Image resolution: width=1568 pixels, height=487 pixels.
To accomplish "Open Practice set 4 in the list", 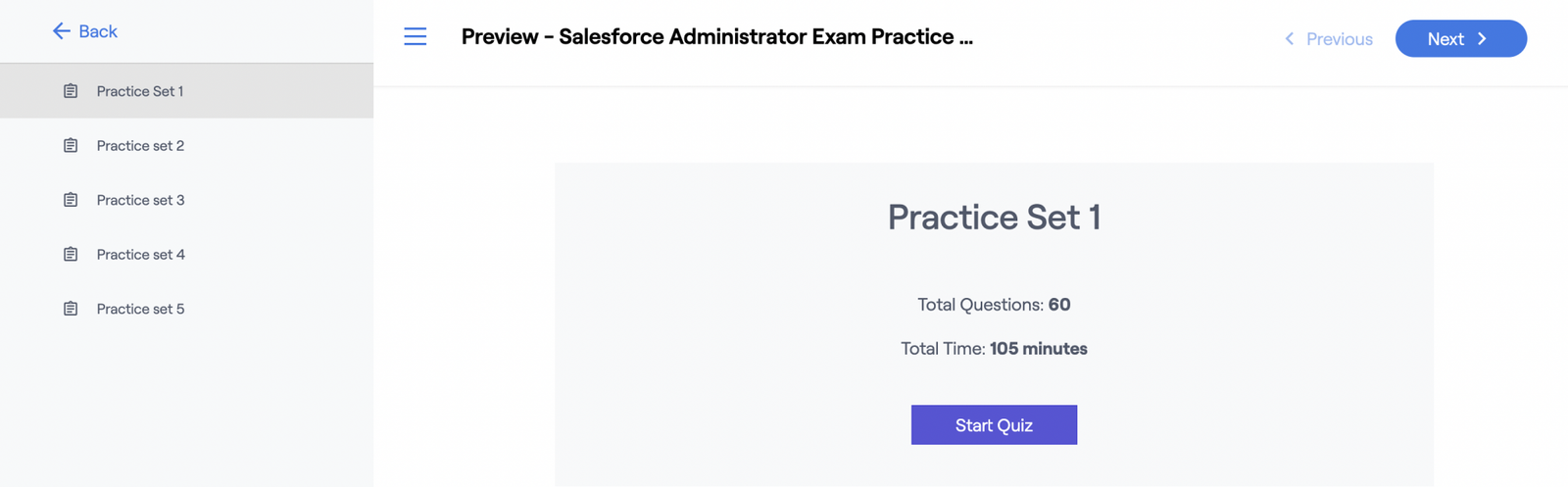I will coord(186,254).
